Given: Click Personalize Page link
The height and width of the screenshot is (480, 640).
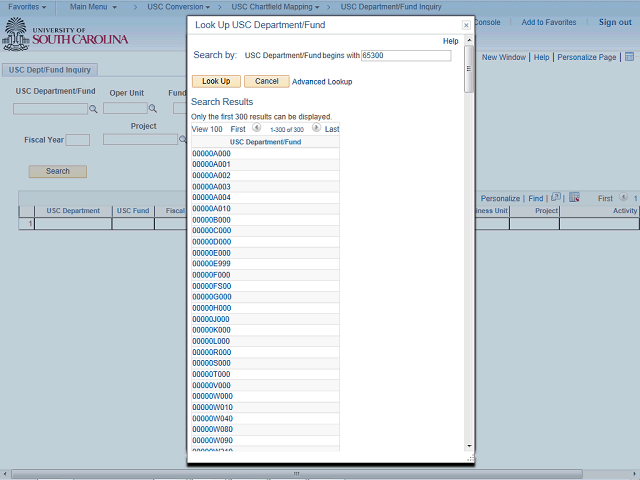Looking at the screenshot, I should pos(587,57).
